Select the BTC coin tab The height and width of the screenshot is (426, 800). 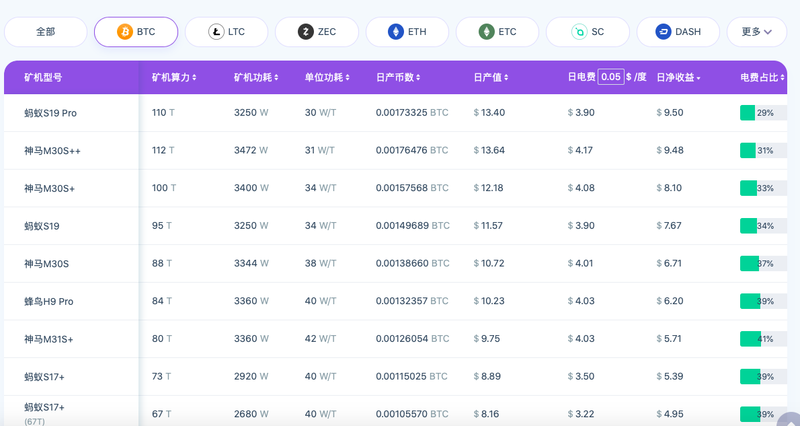[x=136, y=32]
